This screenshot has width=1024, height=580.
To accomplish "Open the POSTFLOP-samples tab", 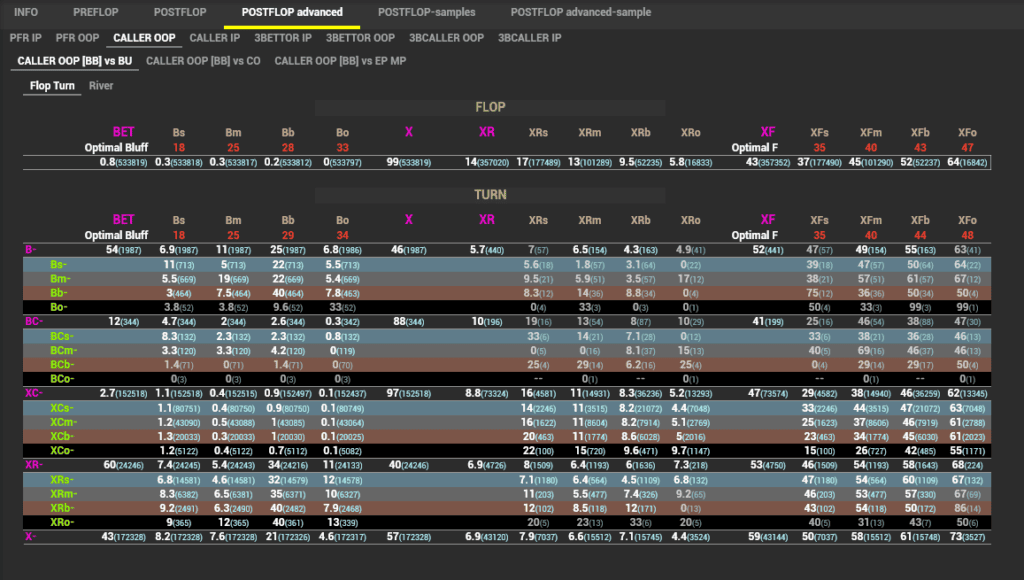I will click(x=426, y=12).
